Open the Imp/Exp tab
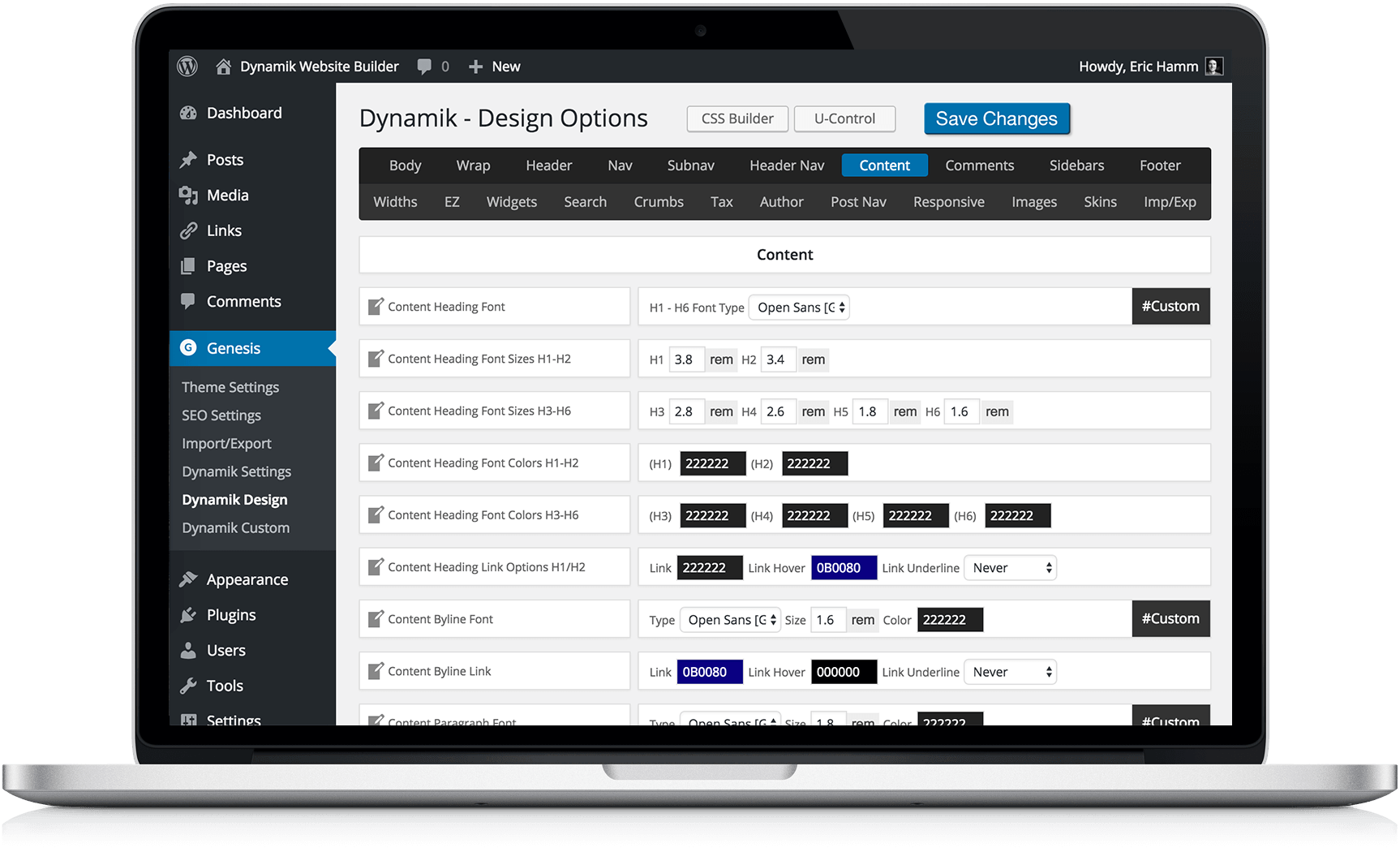The image size is (1400, 852). click(1170, 202)
